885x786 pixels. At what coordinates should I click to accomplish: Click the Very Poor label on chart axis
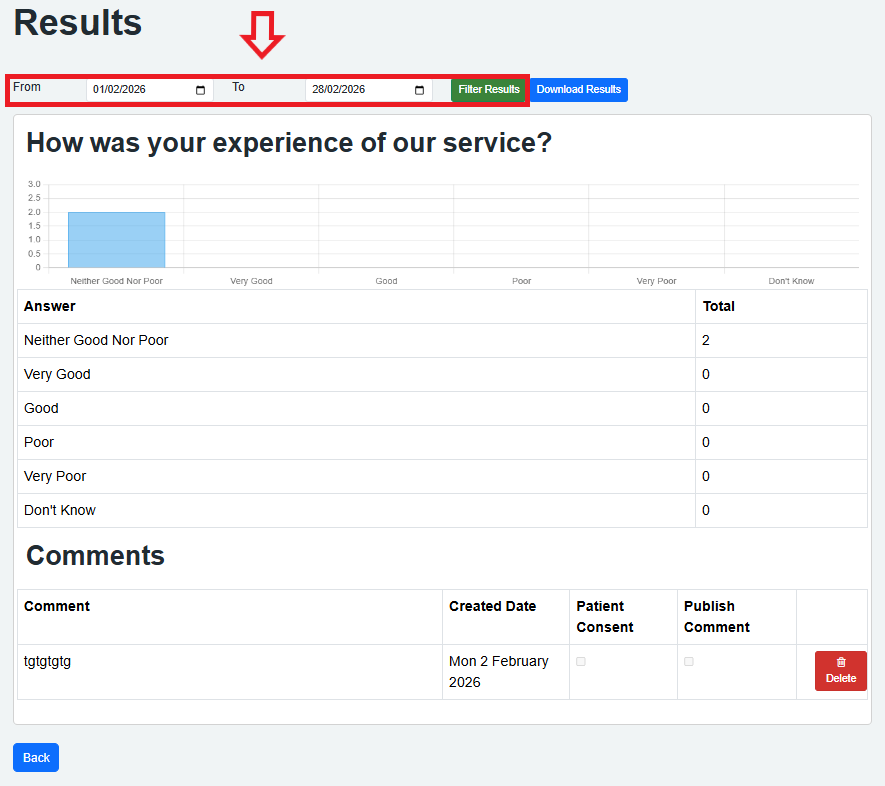(656, 281)
